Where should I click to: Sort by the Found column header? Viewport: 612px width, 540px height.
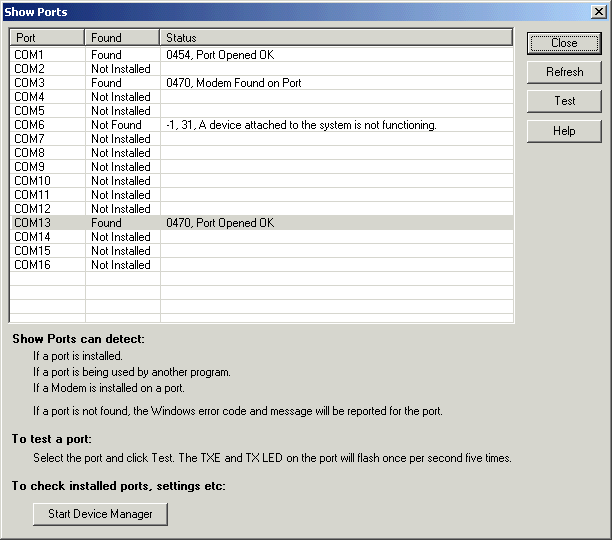pos(122,38)
